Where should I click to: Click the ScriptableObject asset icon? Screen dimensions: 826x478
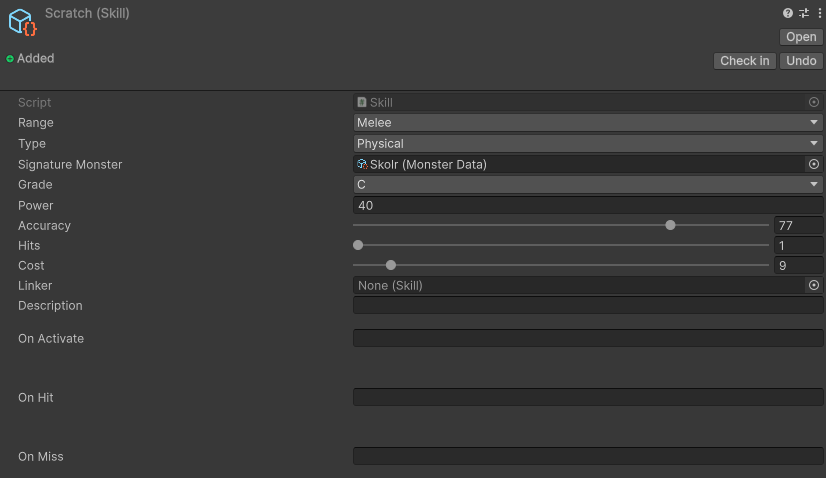click(22, 22)
